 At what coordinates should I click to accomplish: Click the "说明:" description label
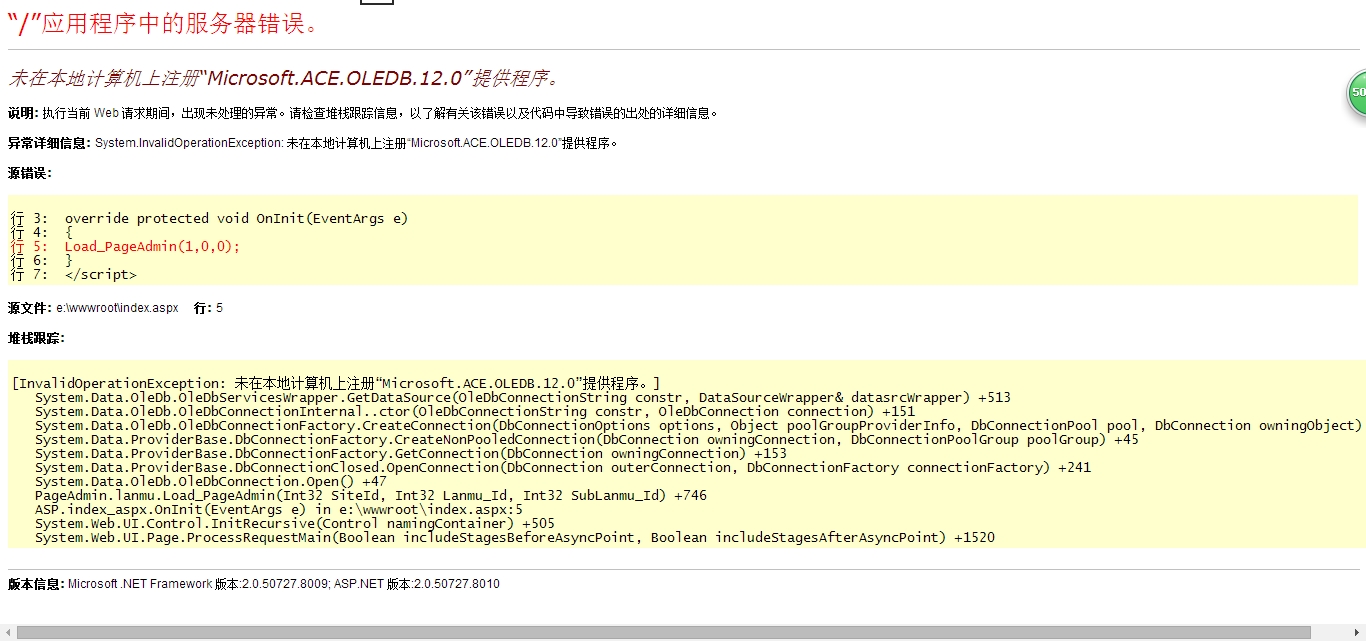click(x=23, y=113)
